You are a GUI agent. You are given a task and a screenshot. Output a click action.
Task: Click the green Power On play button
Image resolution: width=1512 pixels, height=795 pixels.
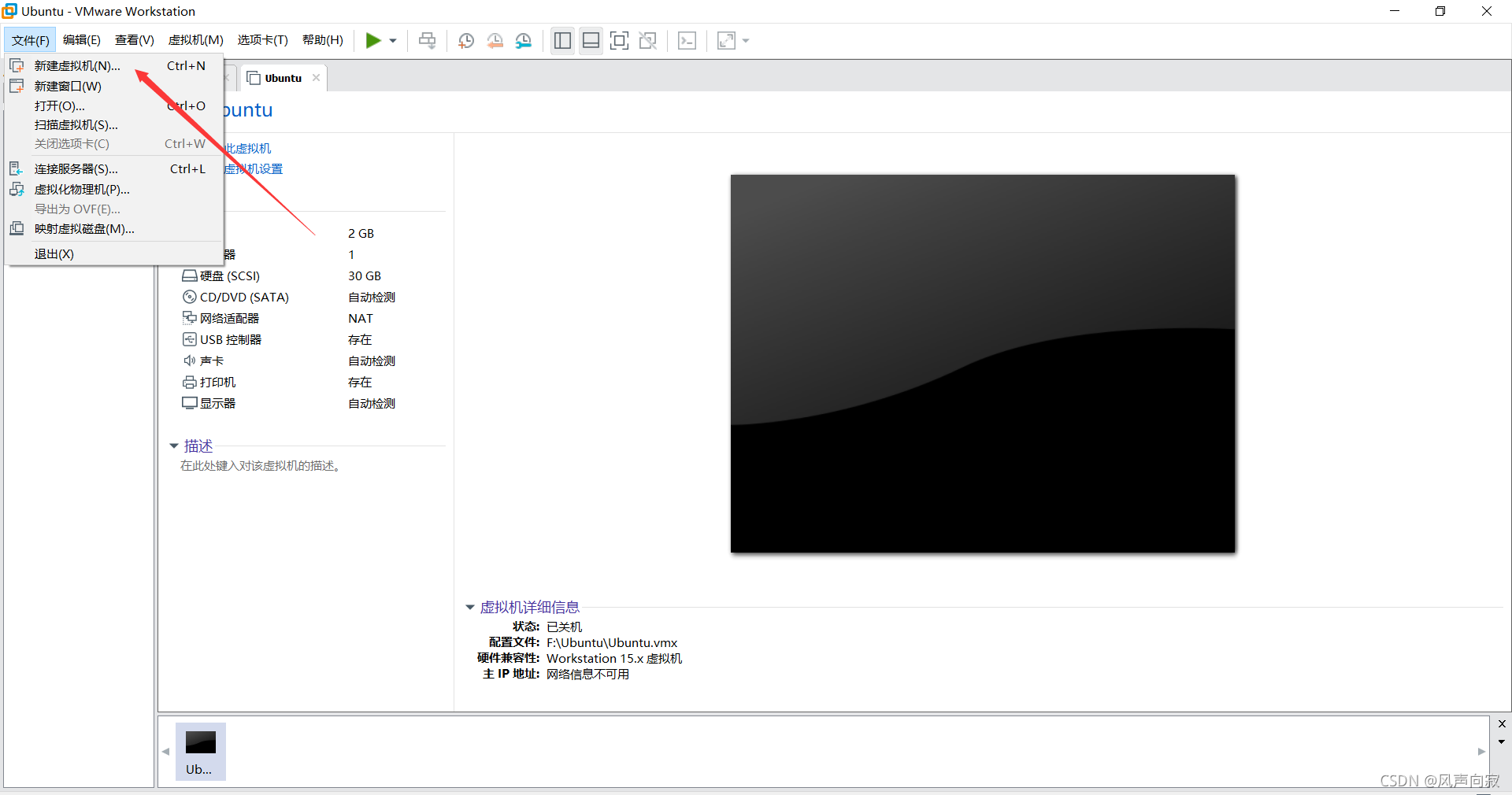click(x=373, y=40)
